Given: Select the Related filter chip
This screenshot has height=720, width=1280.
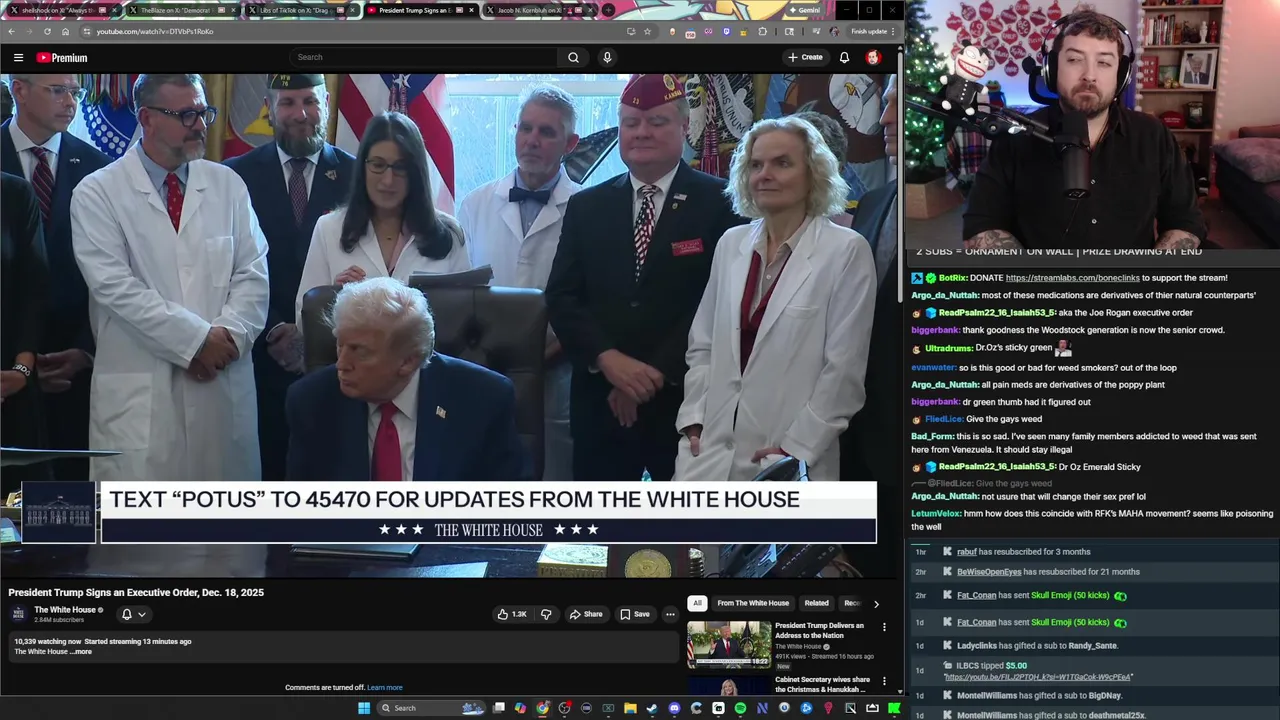Looking at the screenshot, I should tap(816, 603).
